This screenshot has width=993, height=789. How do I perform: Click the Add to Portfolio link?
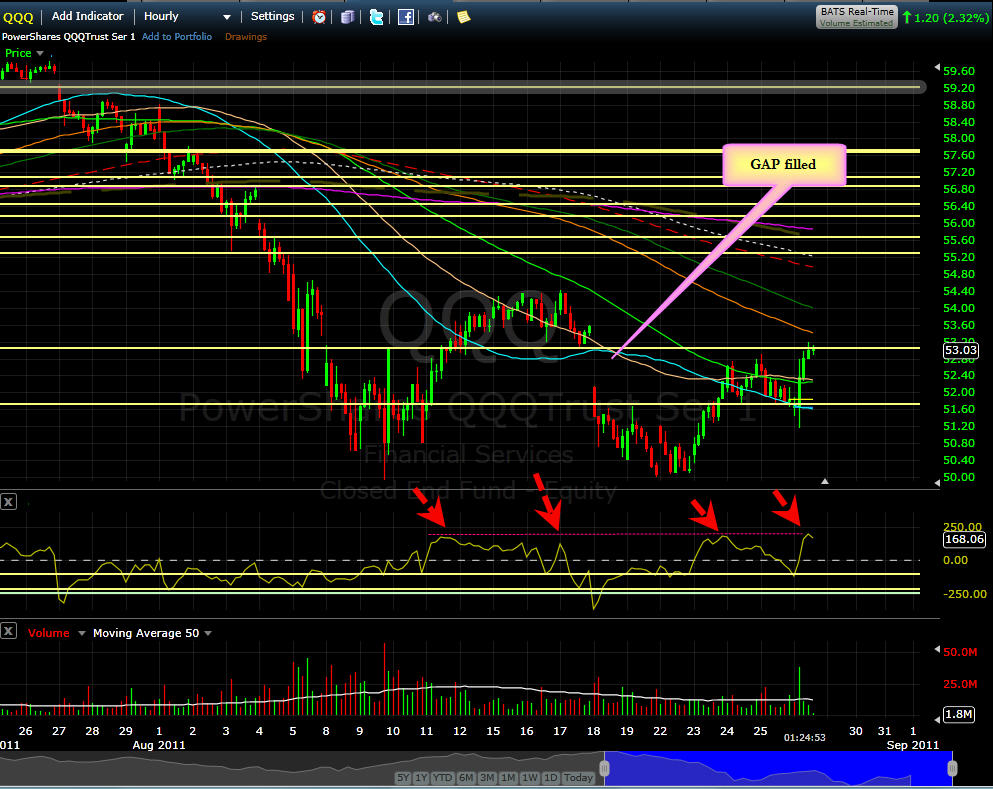[177, 37]
